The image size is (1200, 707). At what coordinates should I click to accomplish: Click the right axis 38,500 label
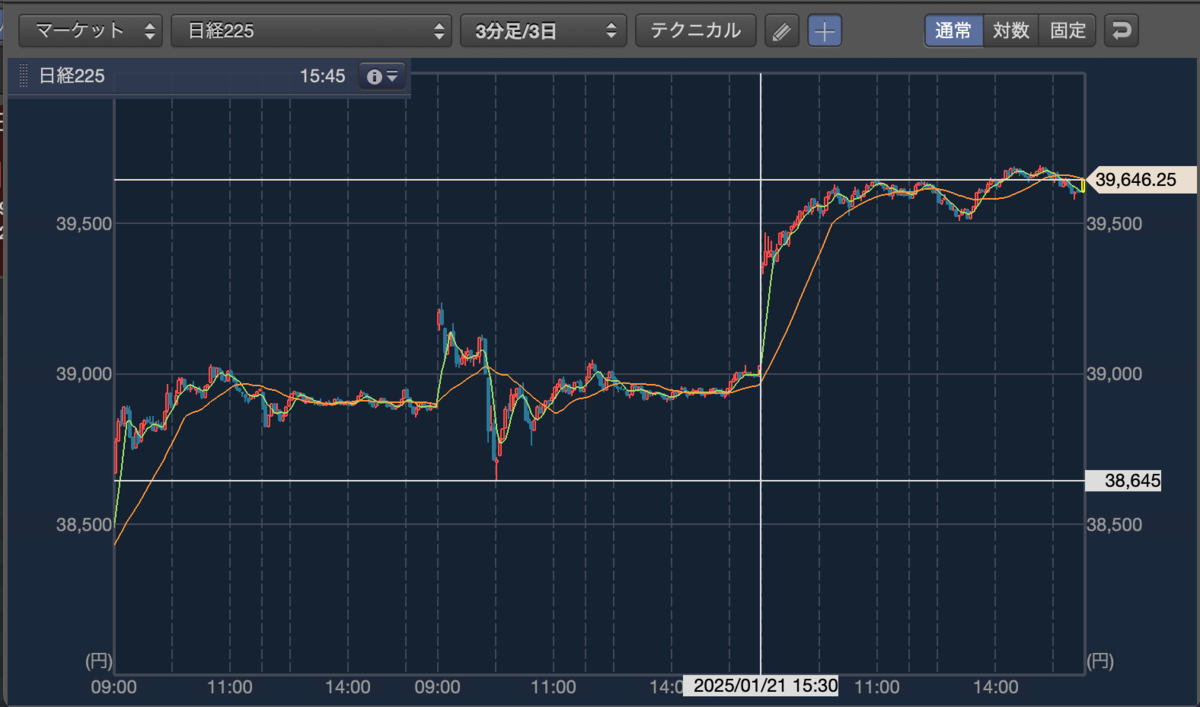coord(1113,524)
